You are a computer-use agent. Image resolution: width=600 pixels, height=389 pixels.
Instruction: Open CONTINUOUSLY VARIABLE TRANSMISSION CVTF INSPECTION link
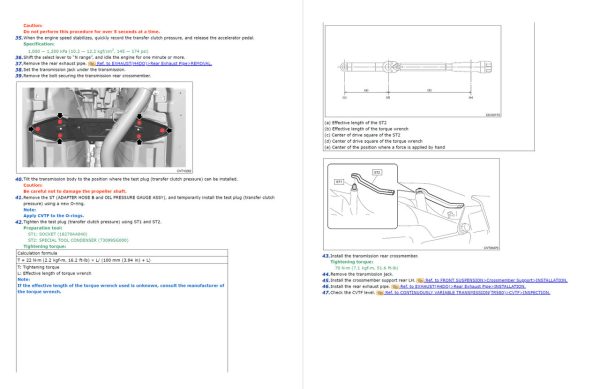(467, 293)
